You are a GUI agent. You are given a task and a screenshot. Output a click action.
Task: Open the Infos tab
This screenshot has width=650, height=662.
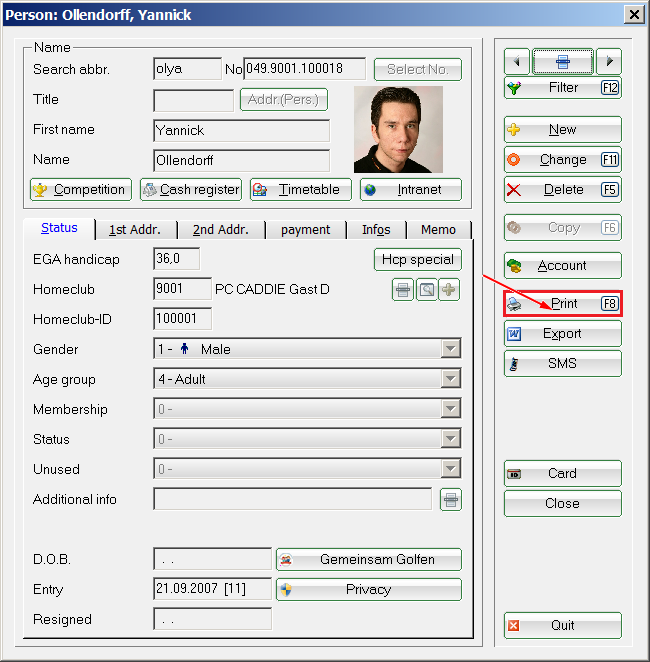(x=376, y=230)
